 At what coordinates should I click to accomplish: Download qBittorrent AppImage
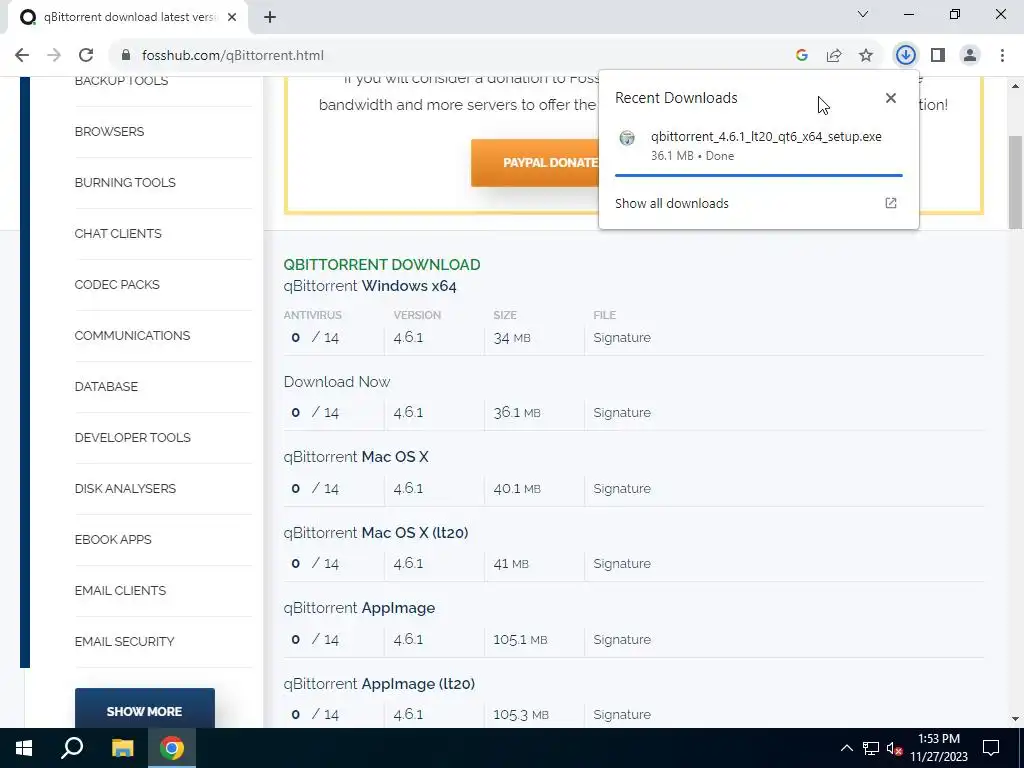click(359, 607)
